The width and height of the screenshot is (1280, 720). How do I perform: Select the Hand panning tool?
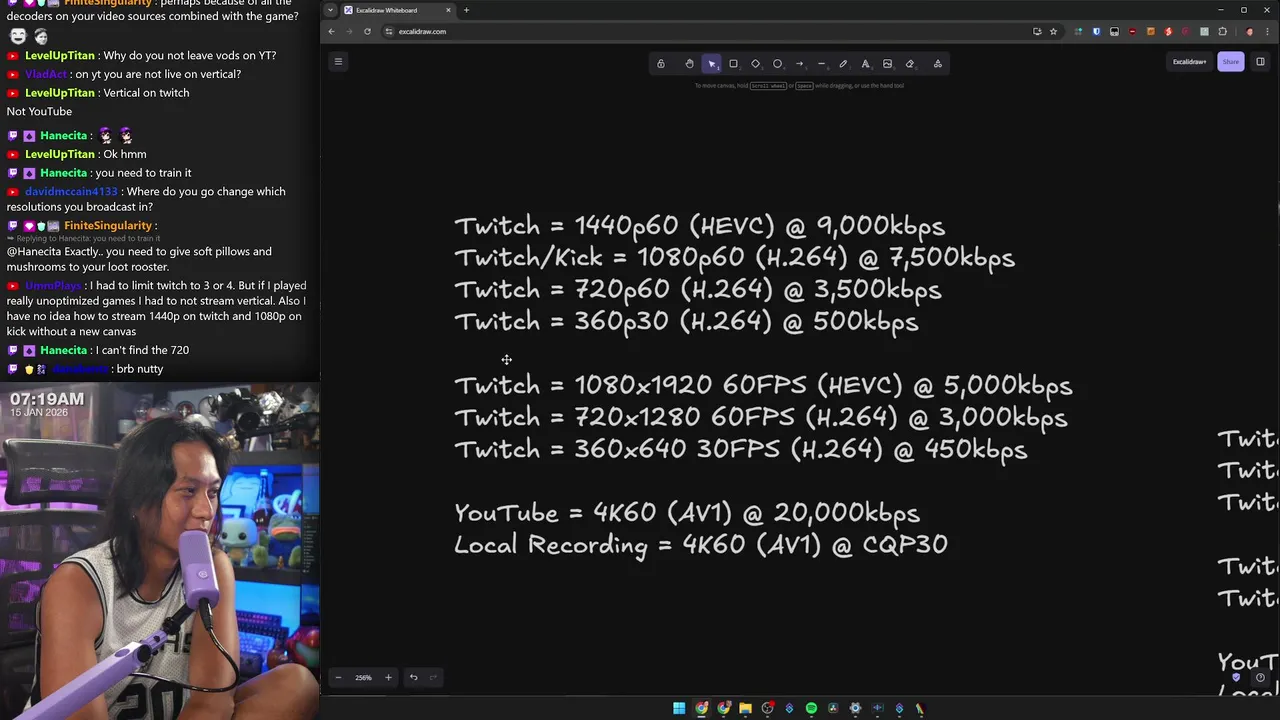pos(689,64)
